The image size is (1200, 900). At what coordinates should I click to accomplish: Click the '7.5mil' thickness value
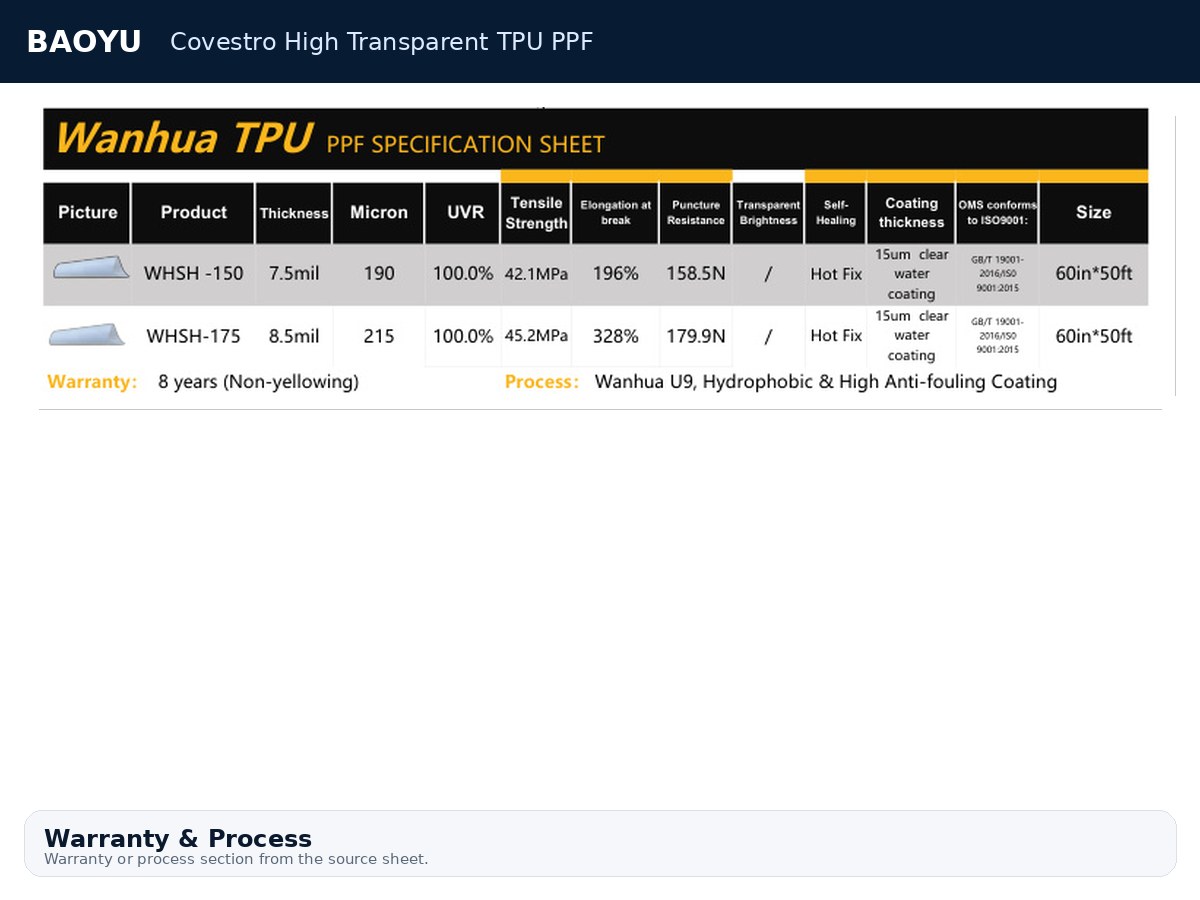tap(294, 273)
